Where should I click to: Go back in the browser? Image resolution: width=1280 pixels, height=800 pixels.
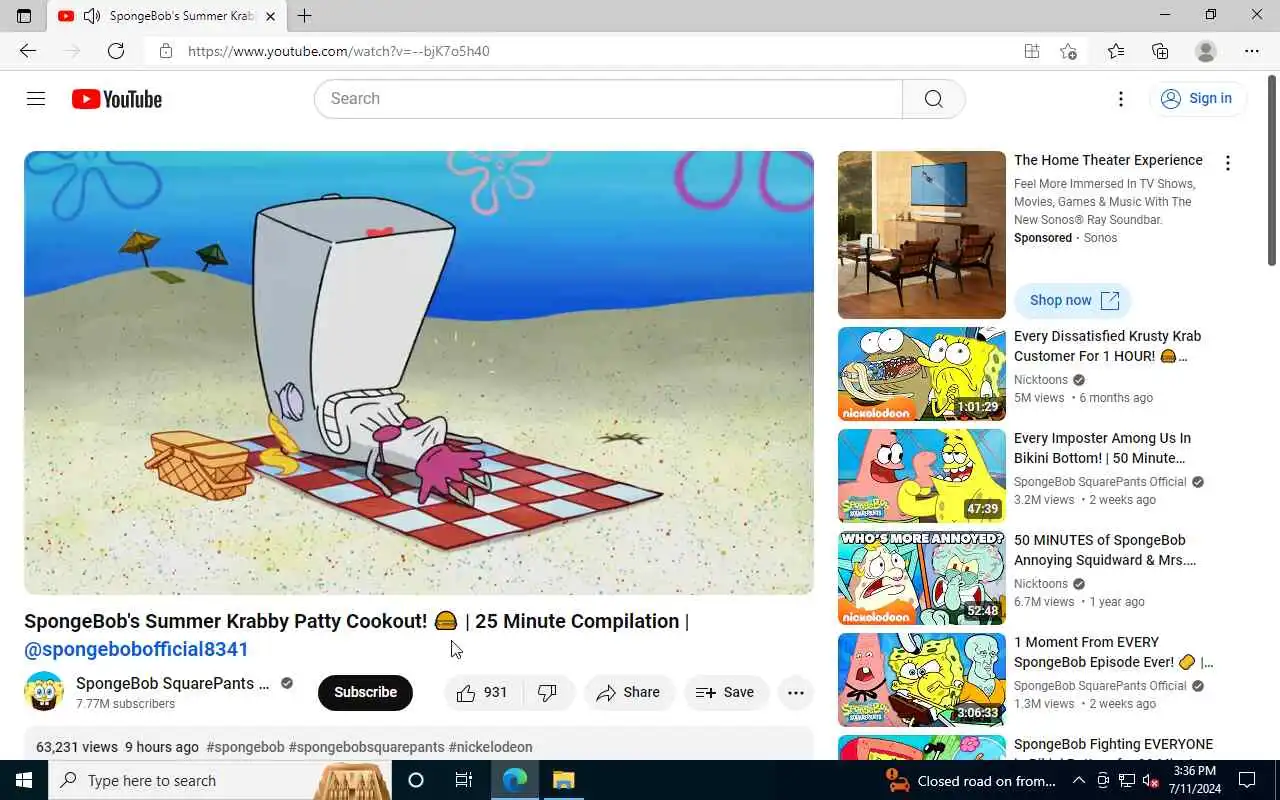(x=28, y=51)
